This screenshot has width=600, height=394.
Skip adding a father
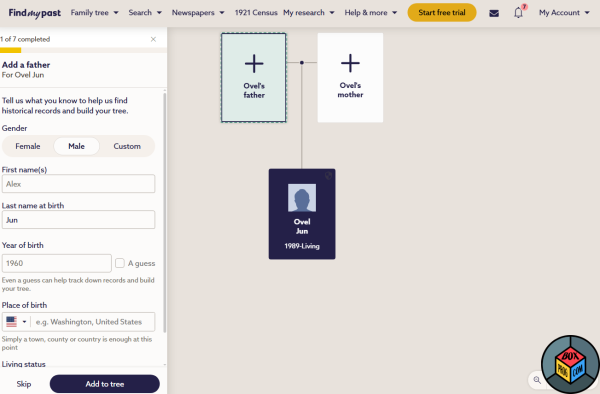(x=24, y=384)
